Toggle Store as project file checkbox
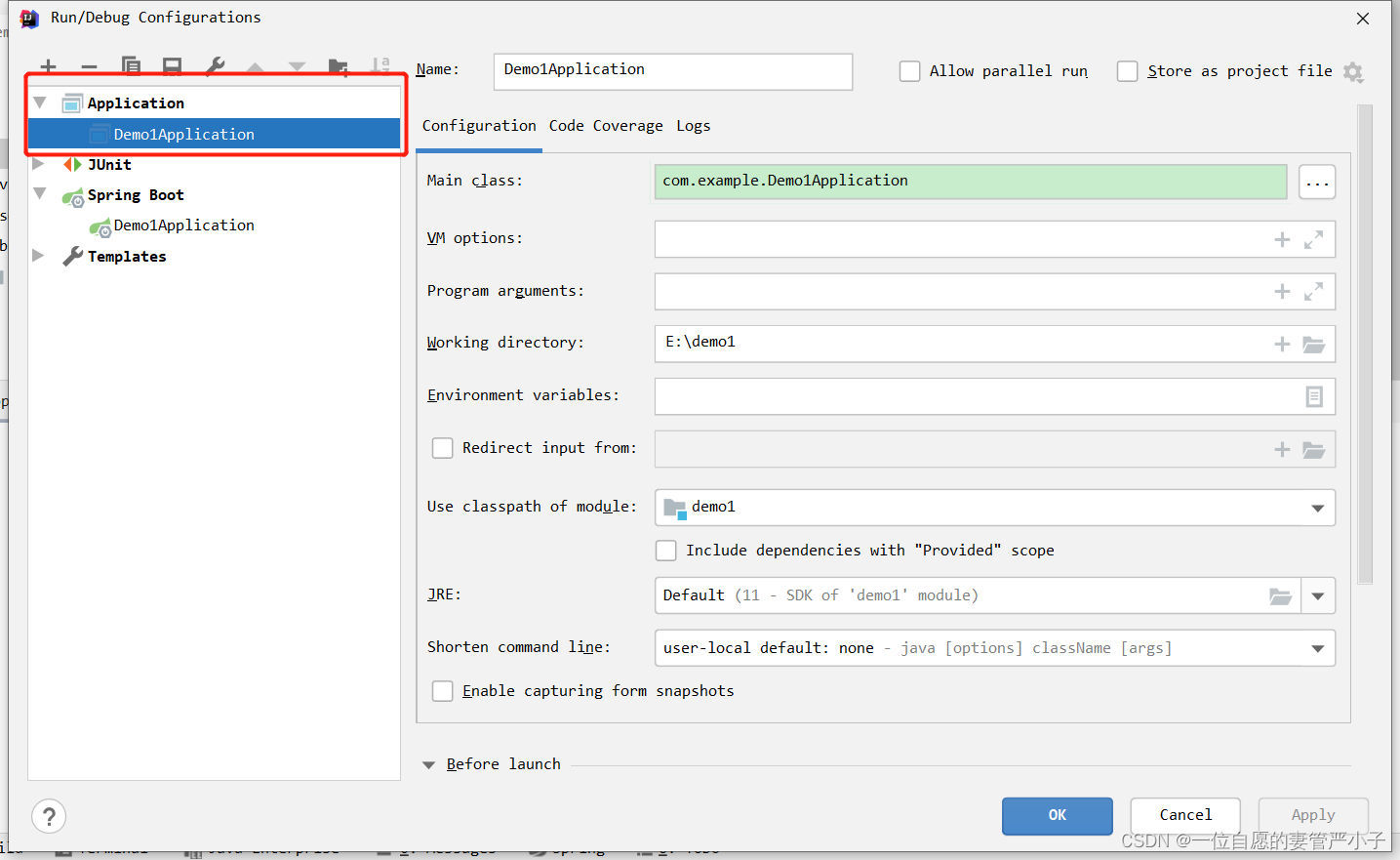This screenshot has height=860, width=1400. coord(1127,71)
